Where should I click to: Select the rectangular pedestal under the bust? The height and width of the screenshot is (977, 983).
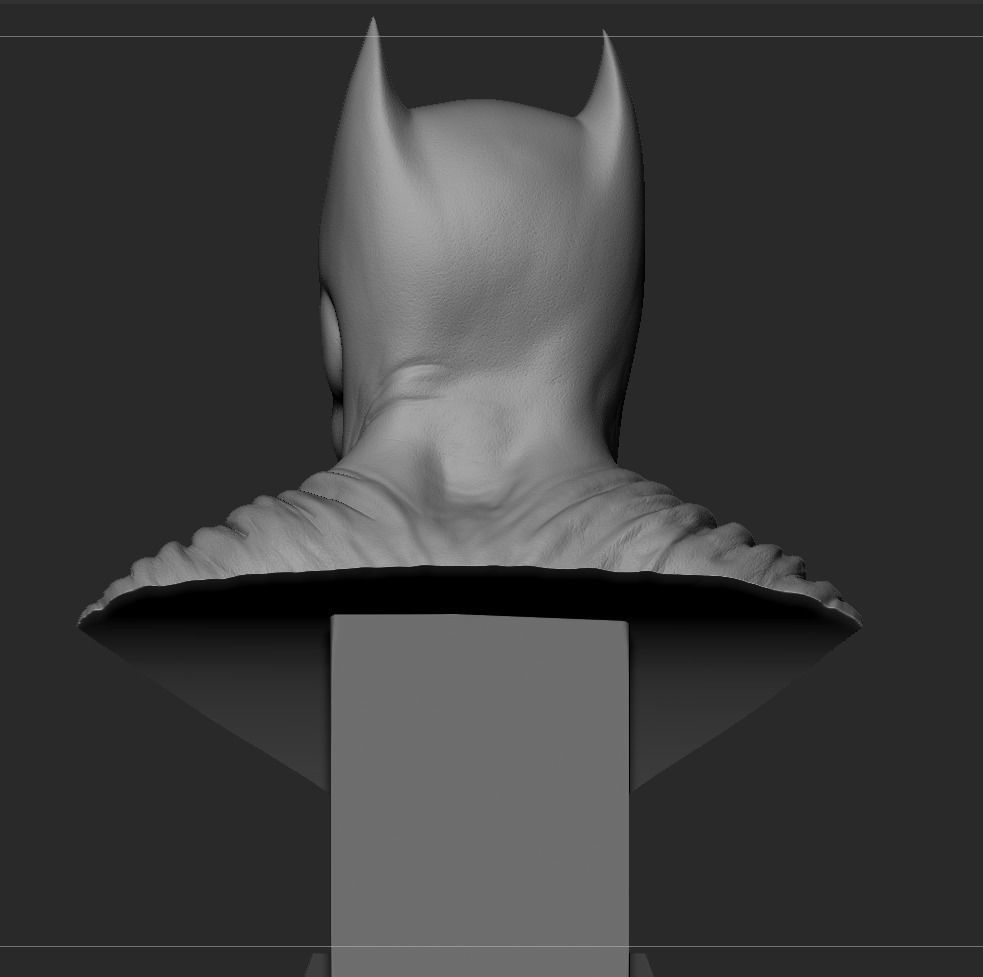coord(480,795)
